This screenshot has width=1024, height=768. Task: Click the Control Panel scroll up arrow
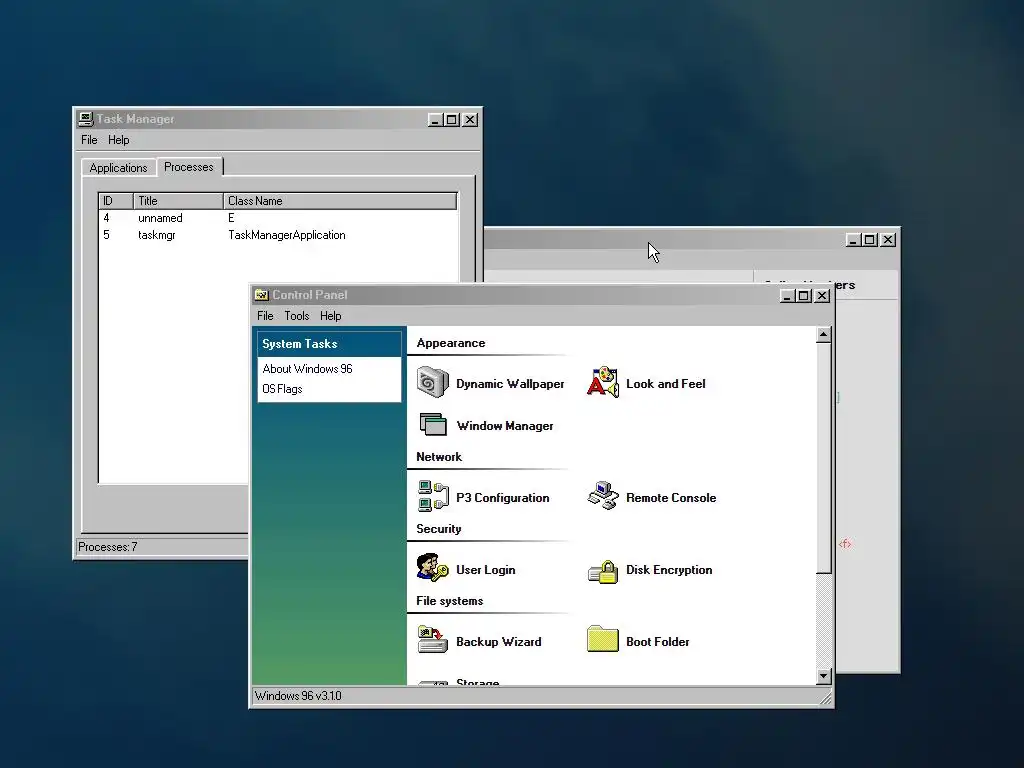[x=824, y=334]
